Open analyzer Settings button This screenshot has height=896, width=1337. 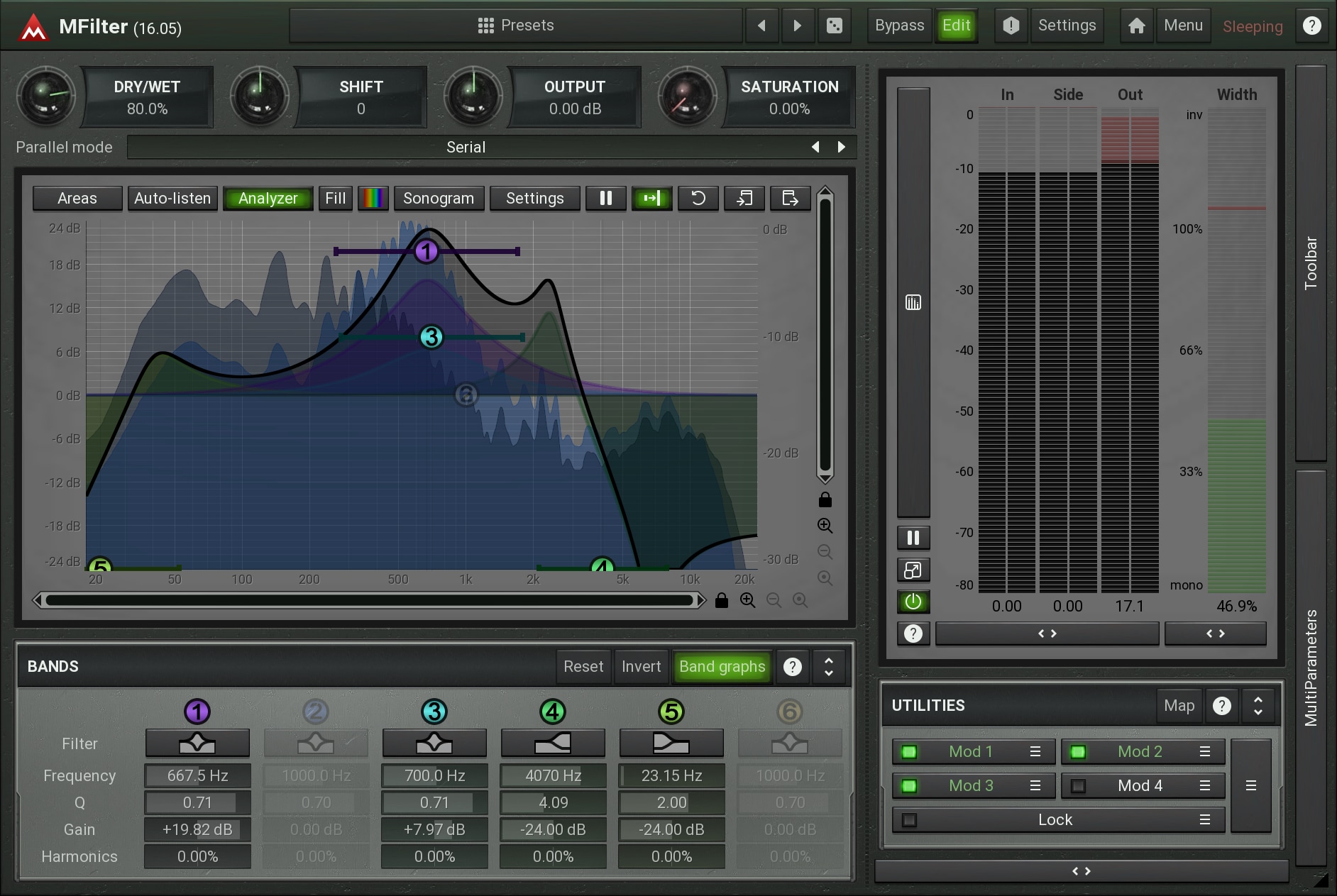[535, 198]
